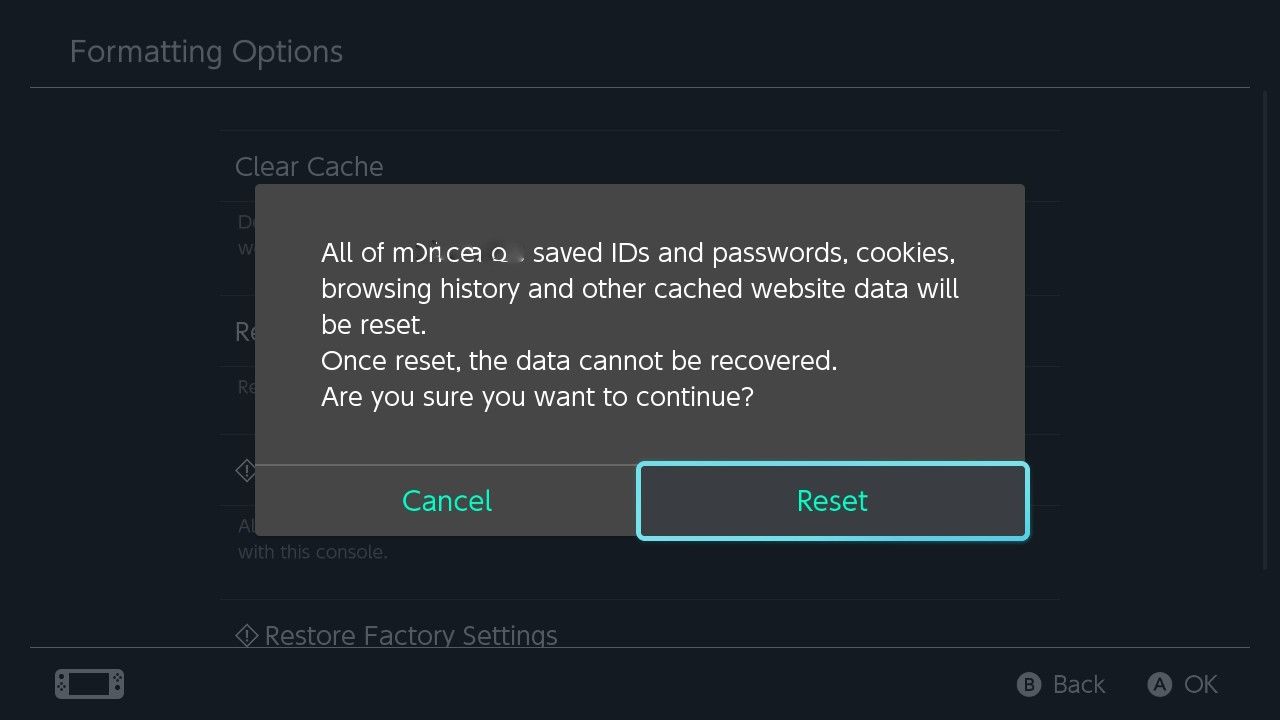Click the "be reset." line in dialog
The image size is (1280, 720).
pyautogui.click(x=373, y=325)
